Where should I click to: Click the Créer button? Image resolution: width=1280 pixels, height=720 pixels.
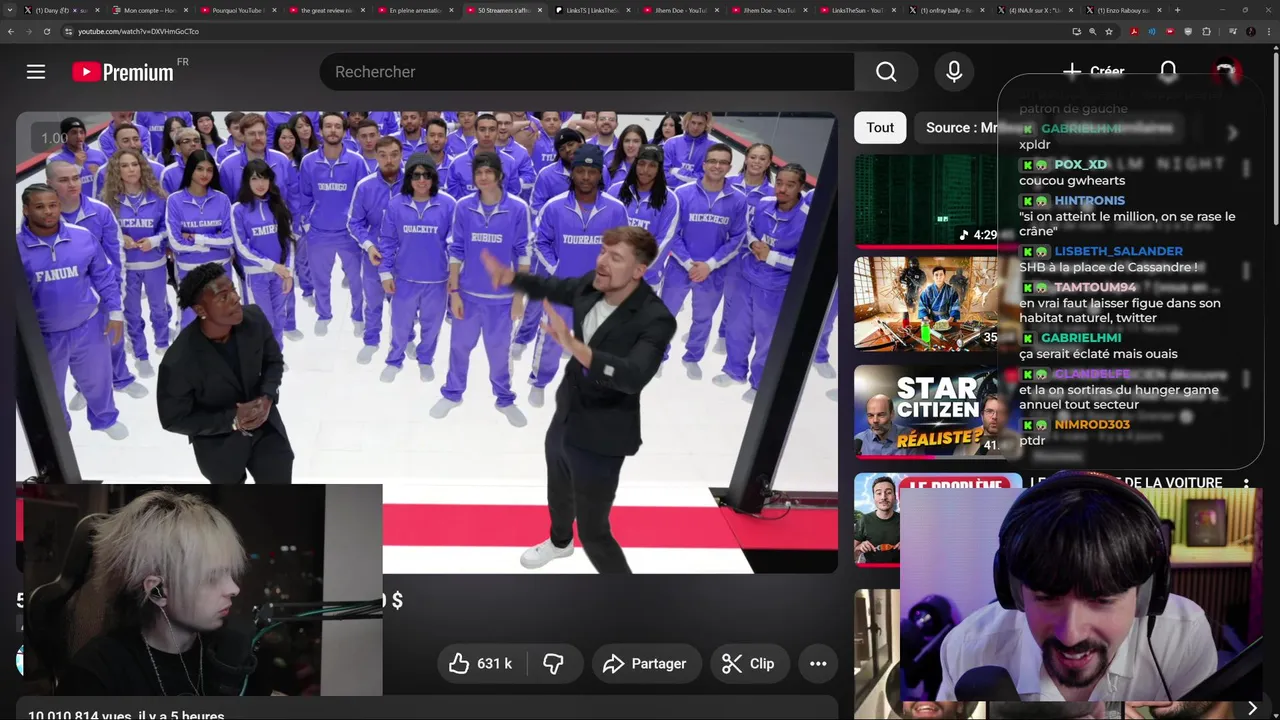[1093, 72]
